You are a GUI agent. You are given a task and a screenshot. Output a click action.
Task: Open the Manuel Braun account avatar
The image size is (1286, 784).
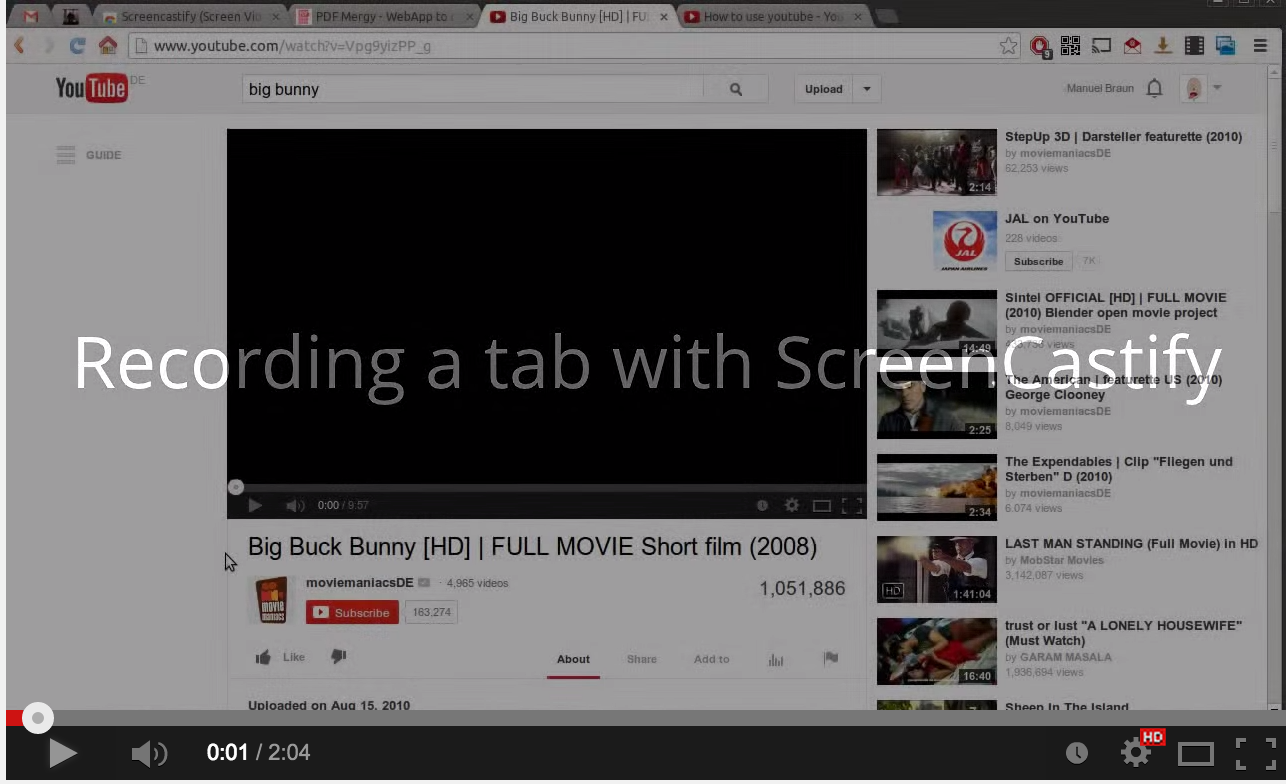tap(1193, 88)
